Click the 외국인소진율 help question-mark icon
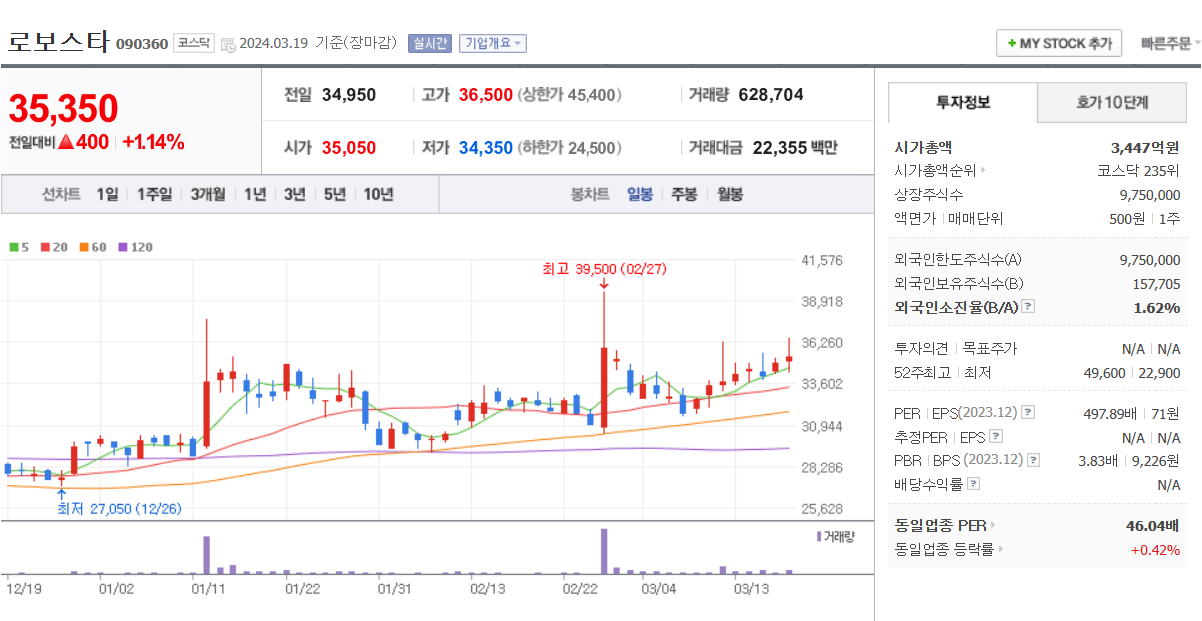The width and height of the screenshot is (1202, 621). [x=1028, y=307]
